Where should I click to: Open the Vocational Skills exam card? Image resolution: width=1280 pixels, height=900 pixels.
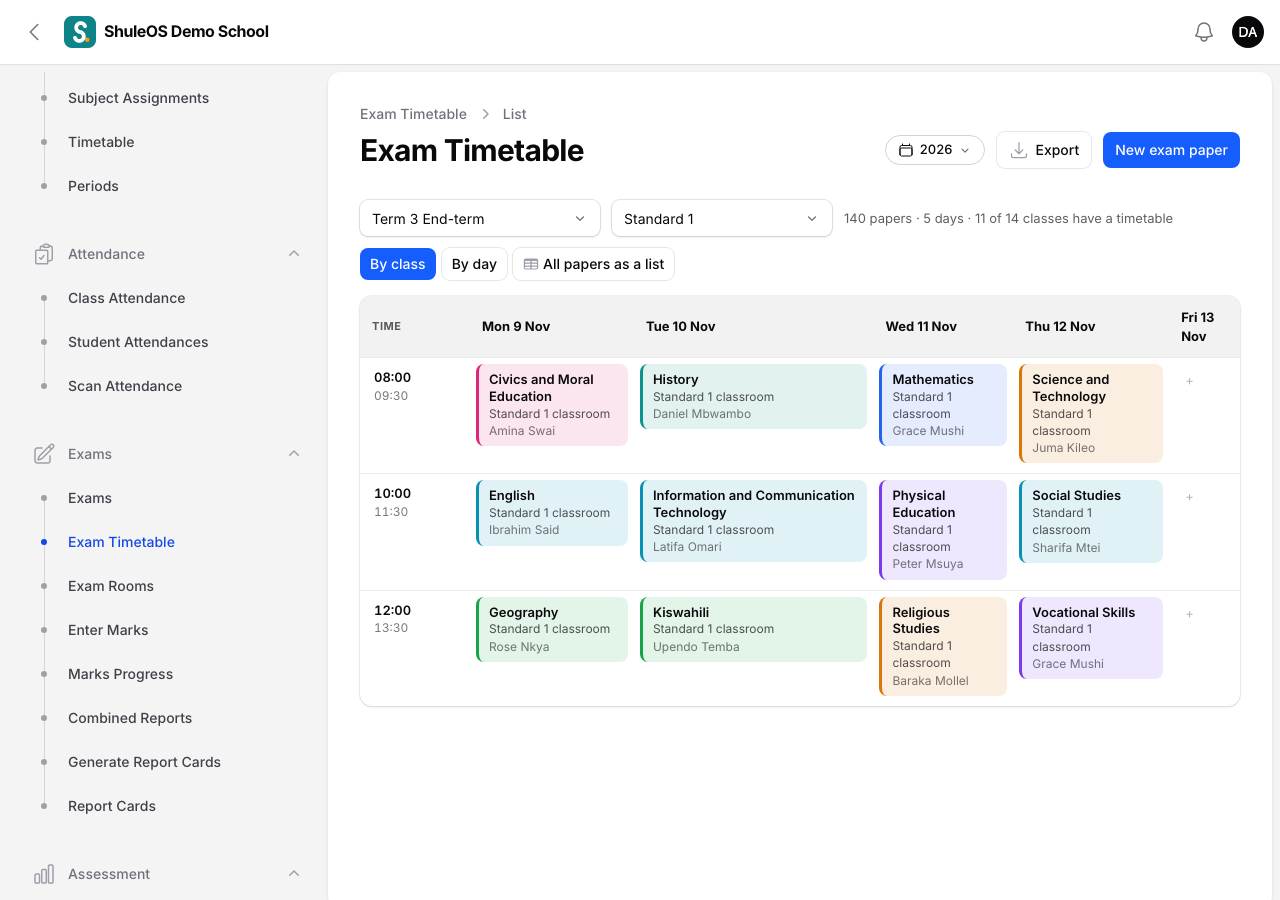click(1091, 638)
